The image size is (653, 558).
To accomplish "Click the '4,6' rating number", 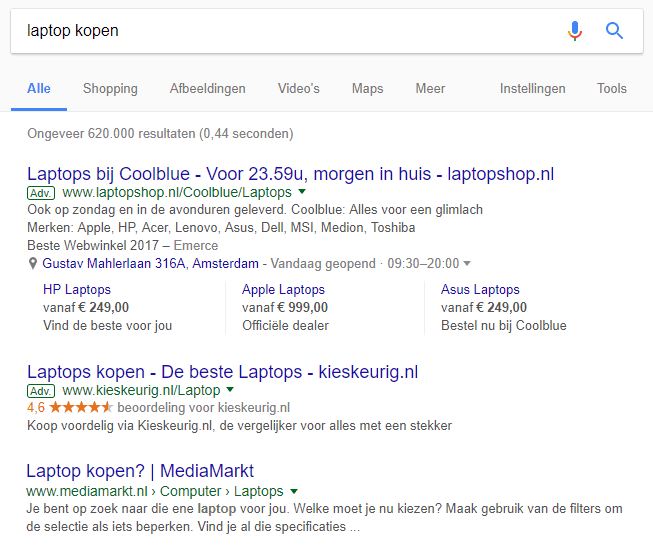I will pyautogui.click(x=36, y=407).
